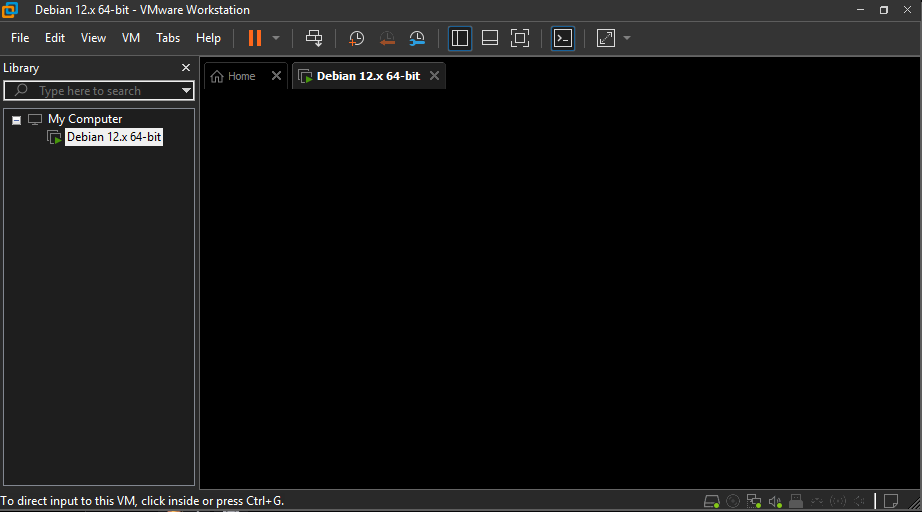Toggle the console view button

(x=563, y=38)
